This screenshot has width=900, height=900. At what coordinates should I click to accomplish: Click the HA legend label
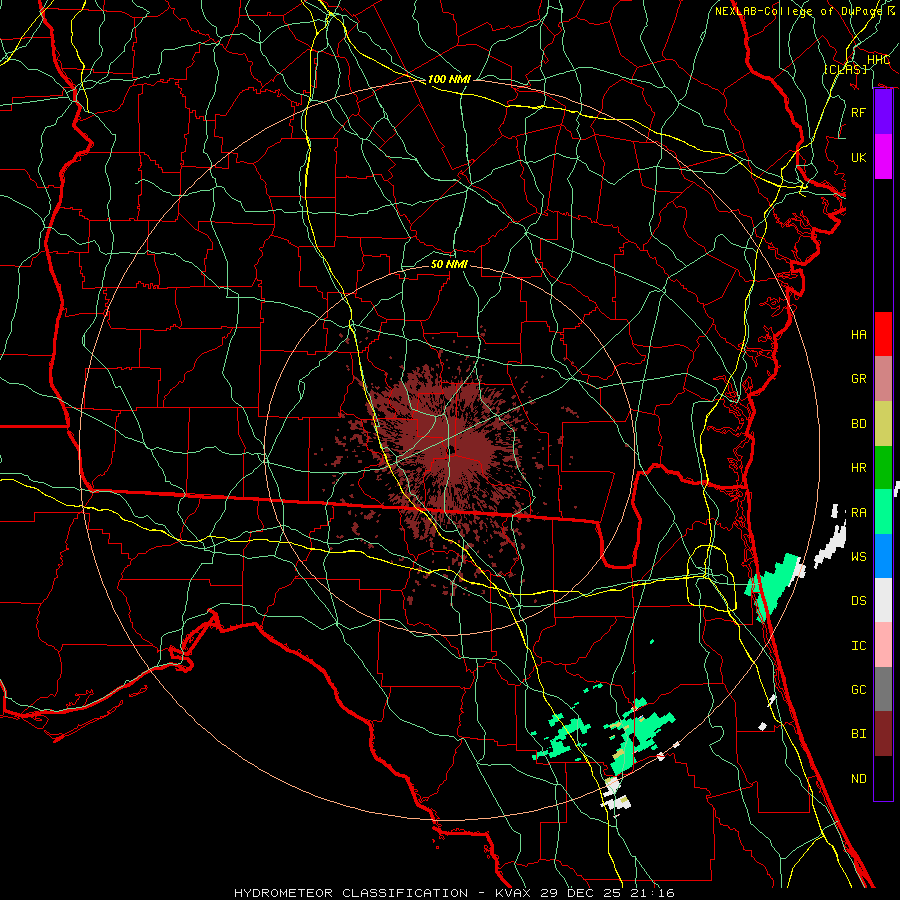click(x=859, y=335)
